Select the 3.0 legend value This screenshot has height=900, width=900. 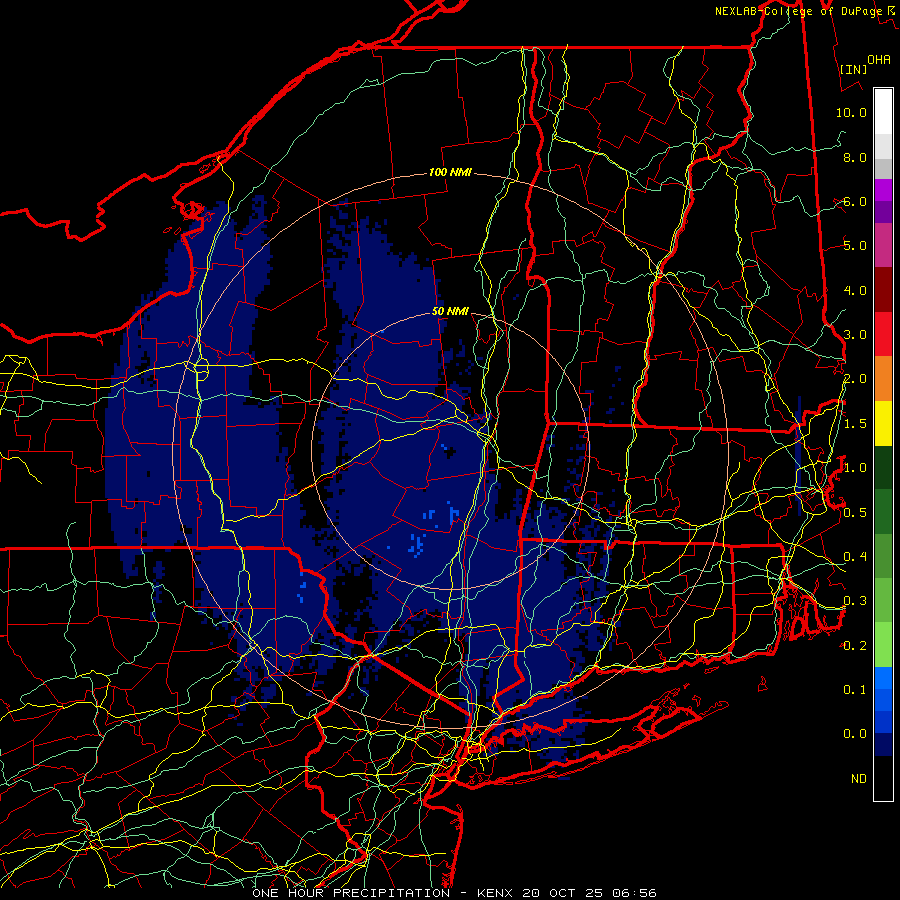(855, 335)
